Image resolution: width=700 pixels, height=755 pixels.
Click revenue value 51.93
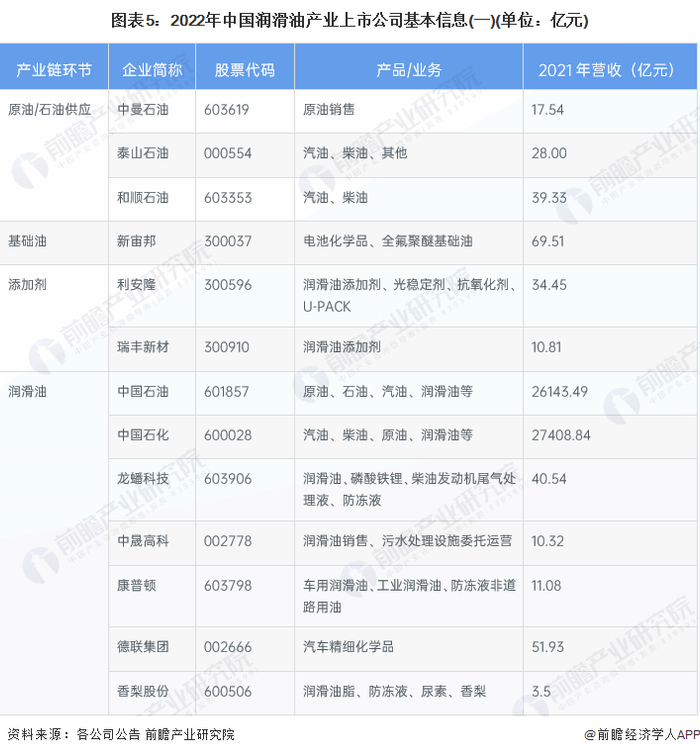click(x=547, y=647)
